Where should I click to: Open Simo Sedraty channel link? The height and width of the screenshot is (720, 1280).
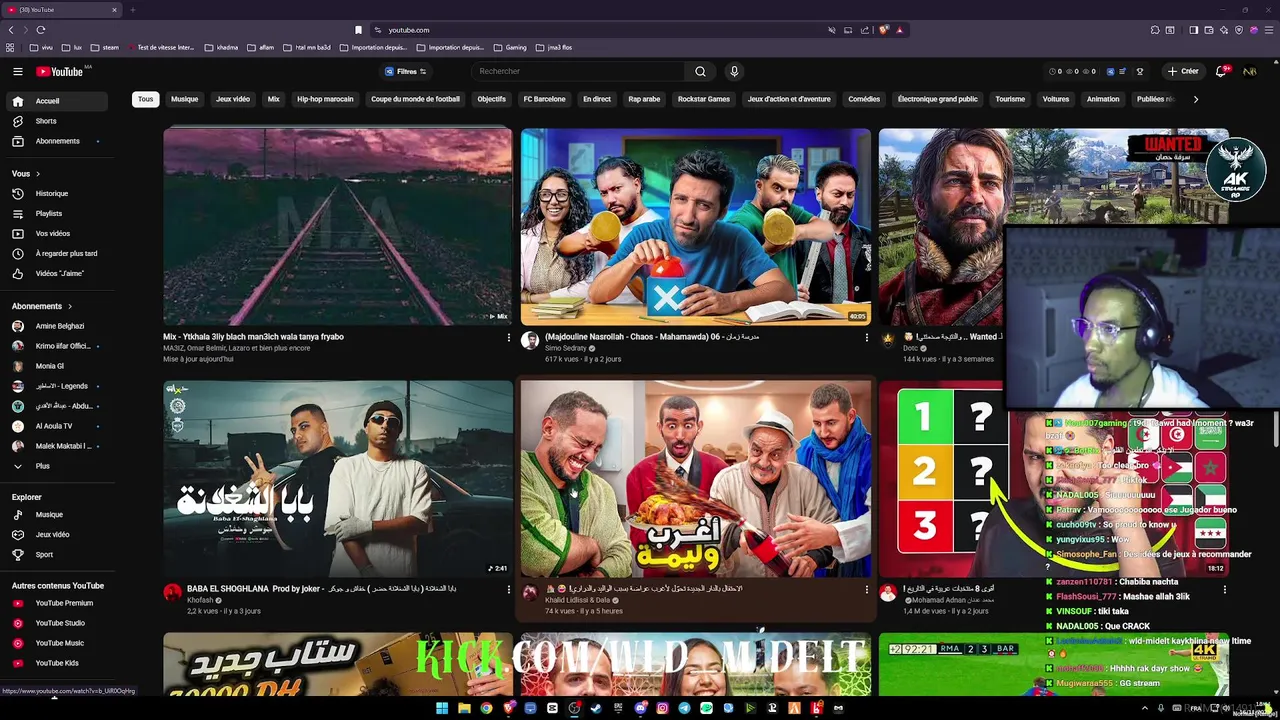[566, 348]
